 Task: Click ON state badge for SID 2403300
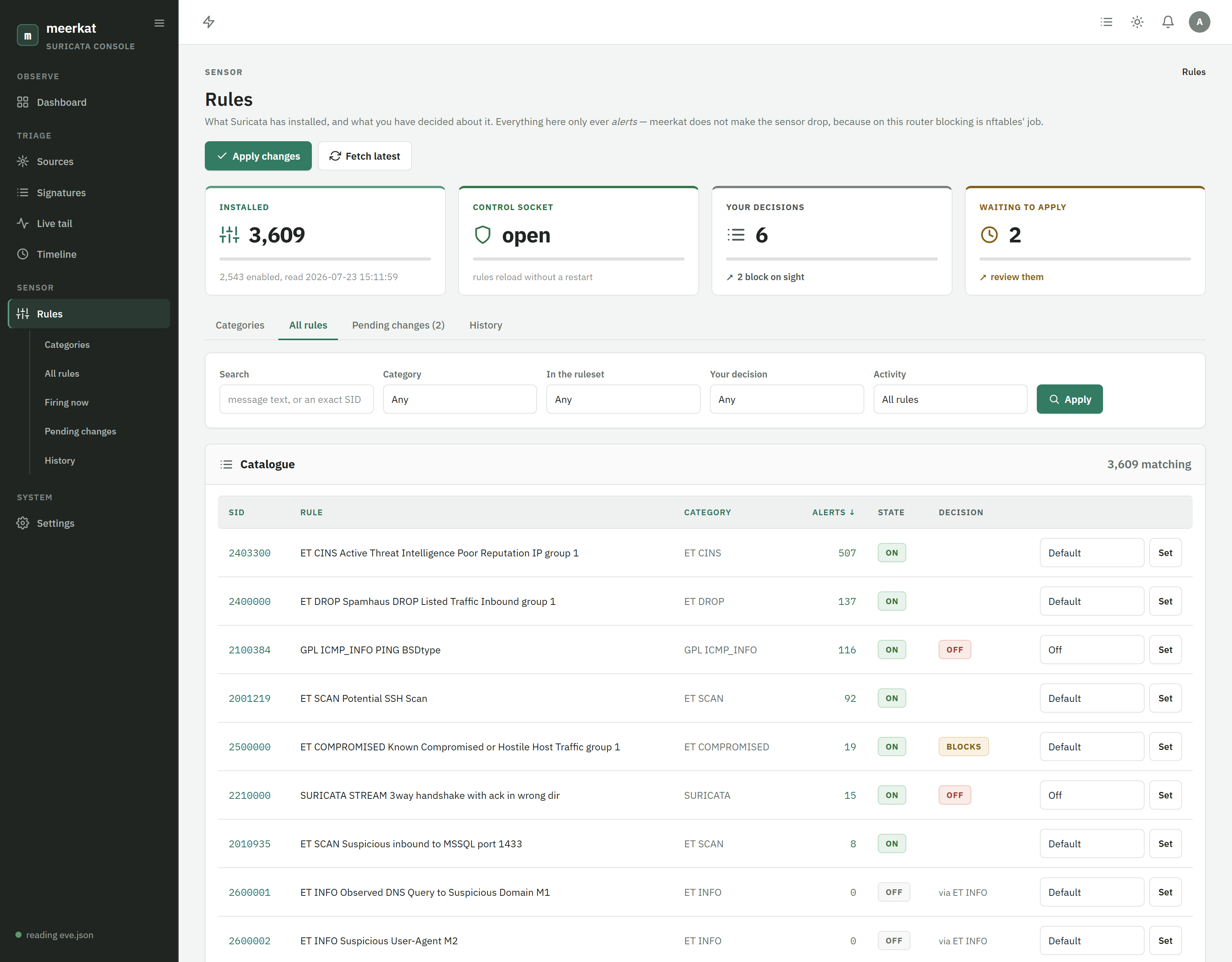pos(892,553)
